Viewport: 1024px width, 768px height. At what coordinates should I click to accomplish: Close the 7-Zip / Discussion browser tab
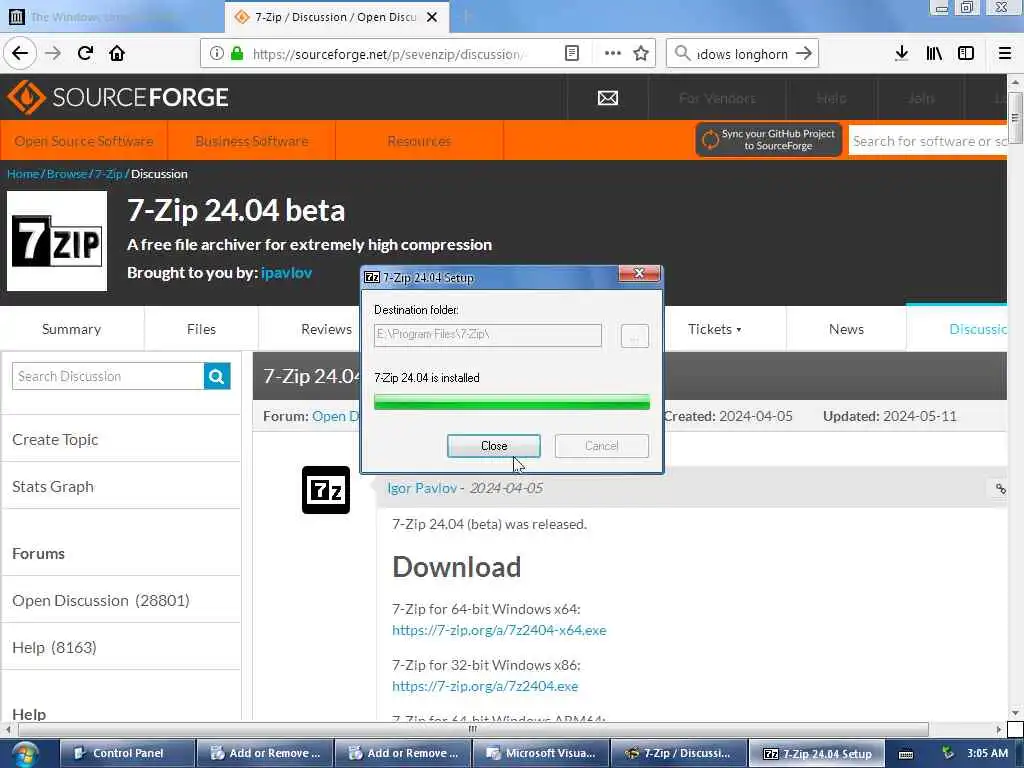432,17
